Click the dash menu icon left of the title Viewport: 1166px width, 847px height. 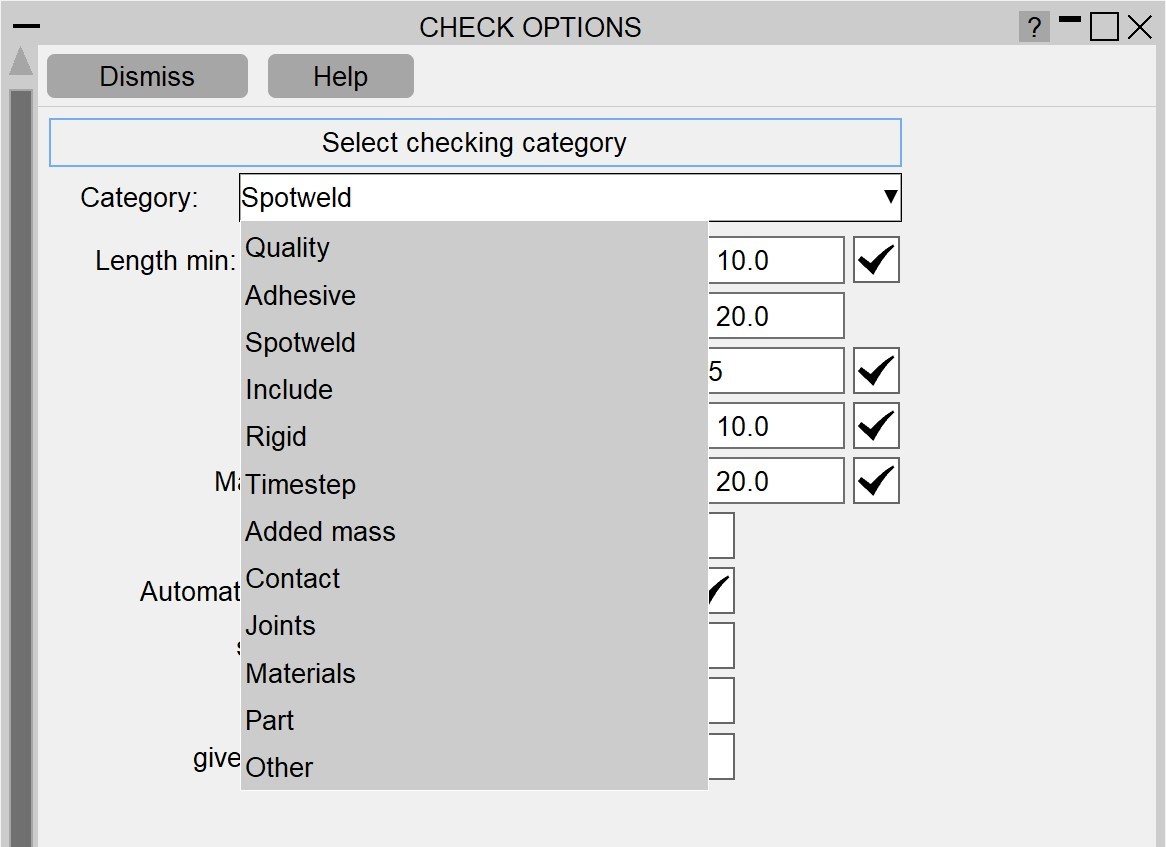click(27, 26)
